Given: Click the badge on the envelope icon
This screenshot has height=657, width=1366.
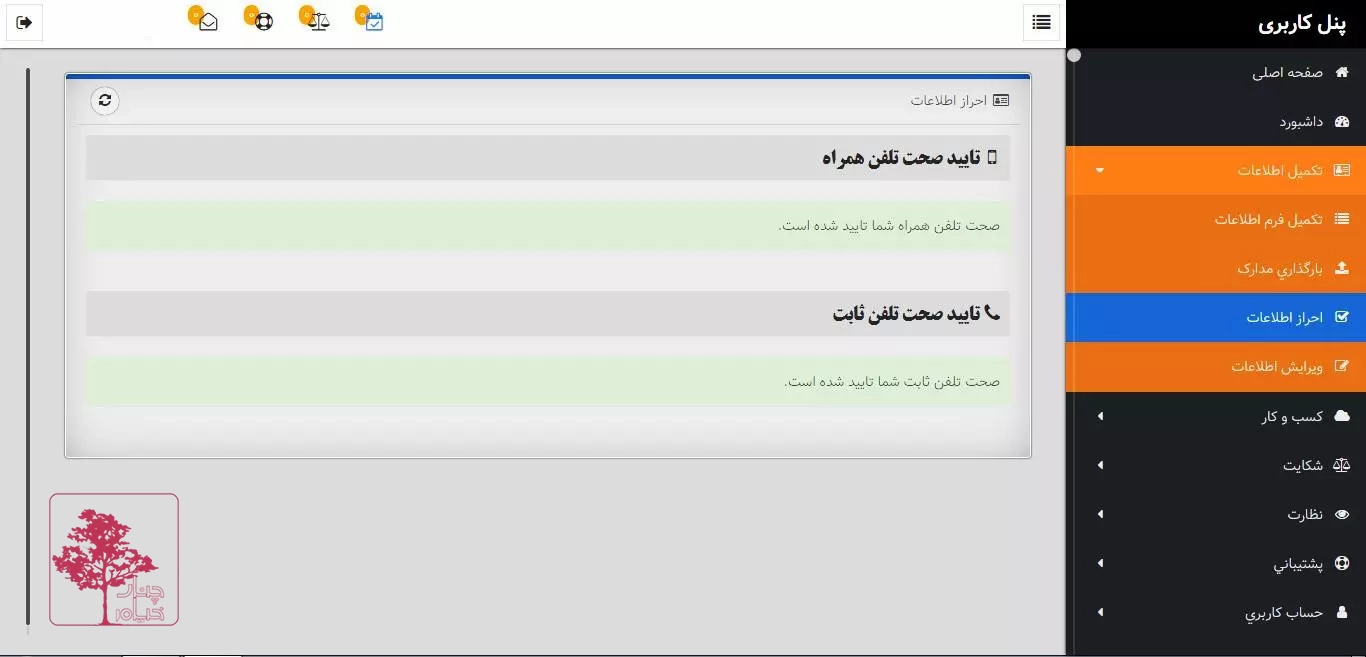Looking at the screenshot, I should [x=195, y=14].
